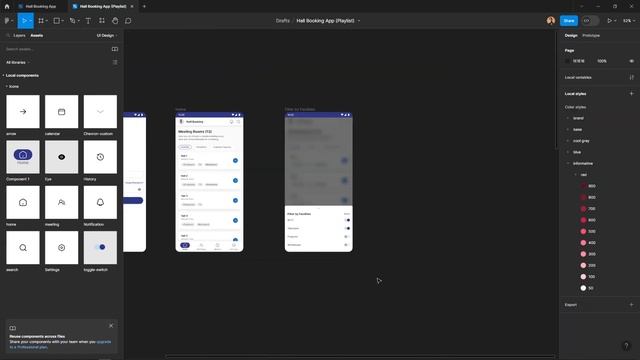Image resolution: width=640 pixels, height=360 pixels.
Task: Select the meeting component thumbnail
Action: click(x=61, y=202)
